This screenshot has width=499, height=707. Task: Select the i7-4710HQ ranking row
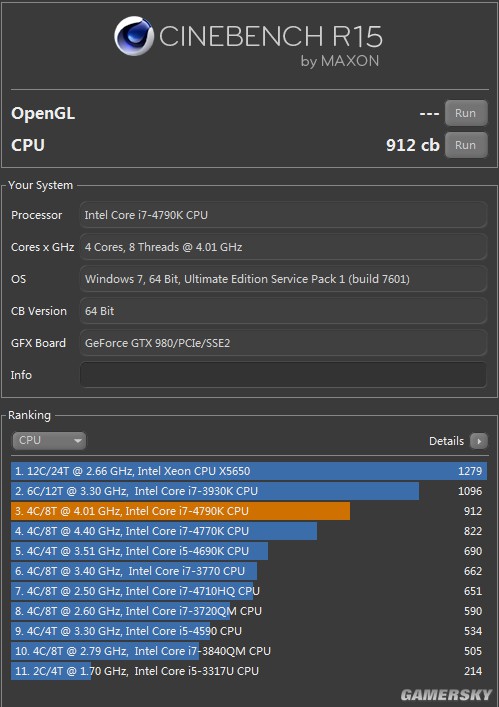(249, 591)
